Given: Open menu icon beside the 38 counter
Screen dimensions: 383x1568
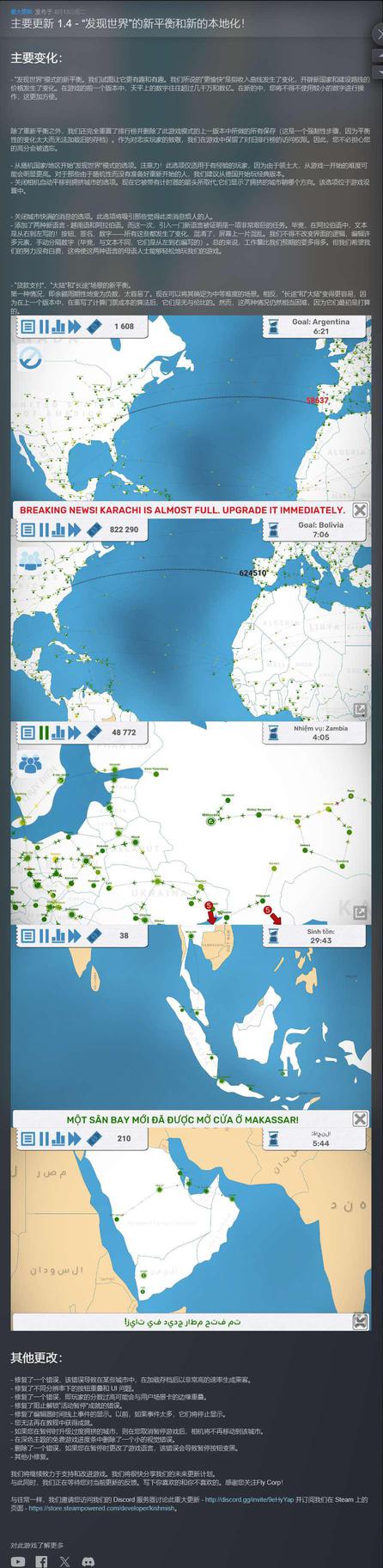Looking at the screenshot, I should pyautogui.click(x=28, y=935).
